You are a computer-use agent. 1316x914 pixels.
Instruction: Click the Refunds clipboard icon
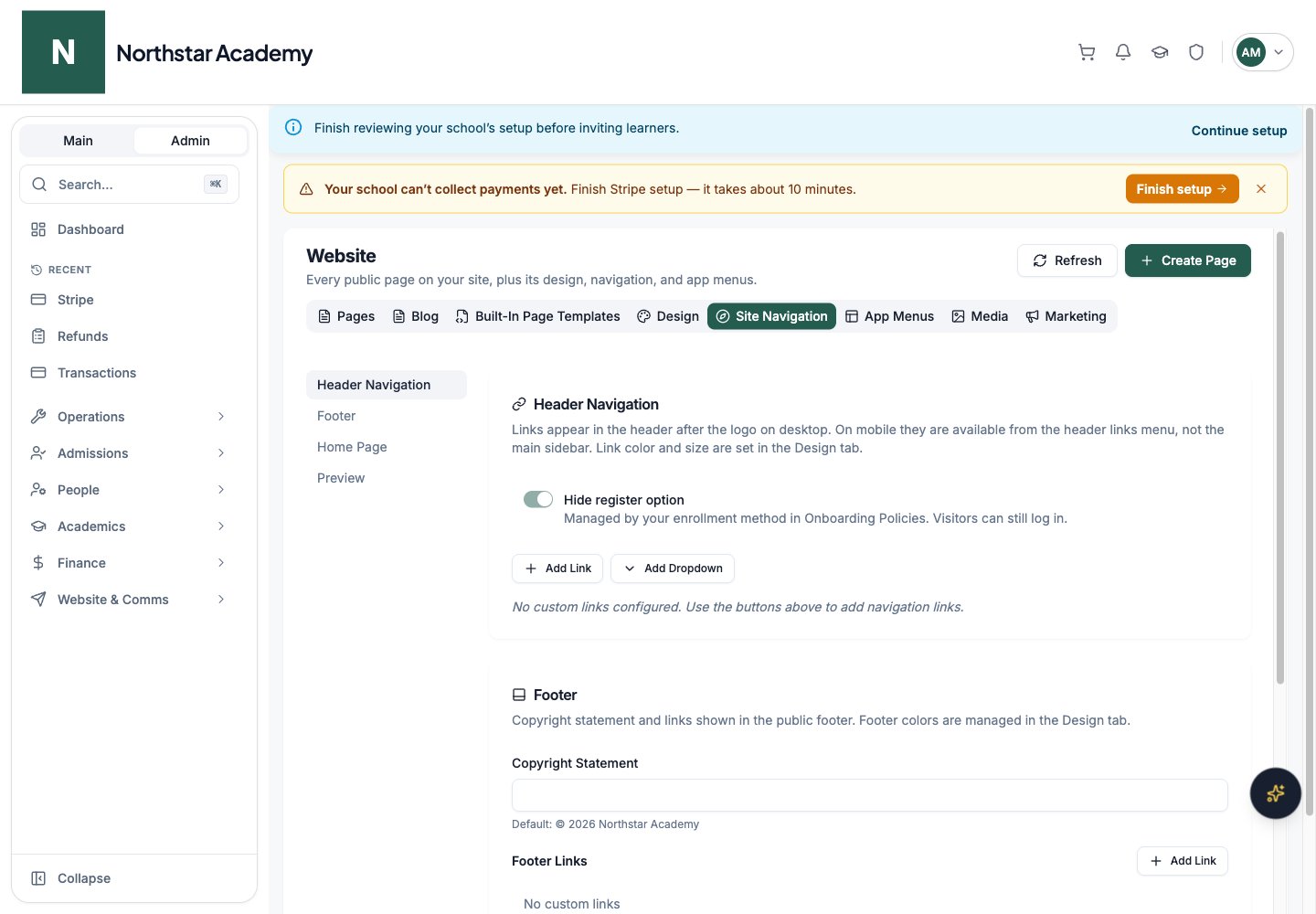point(38,336)
